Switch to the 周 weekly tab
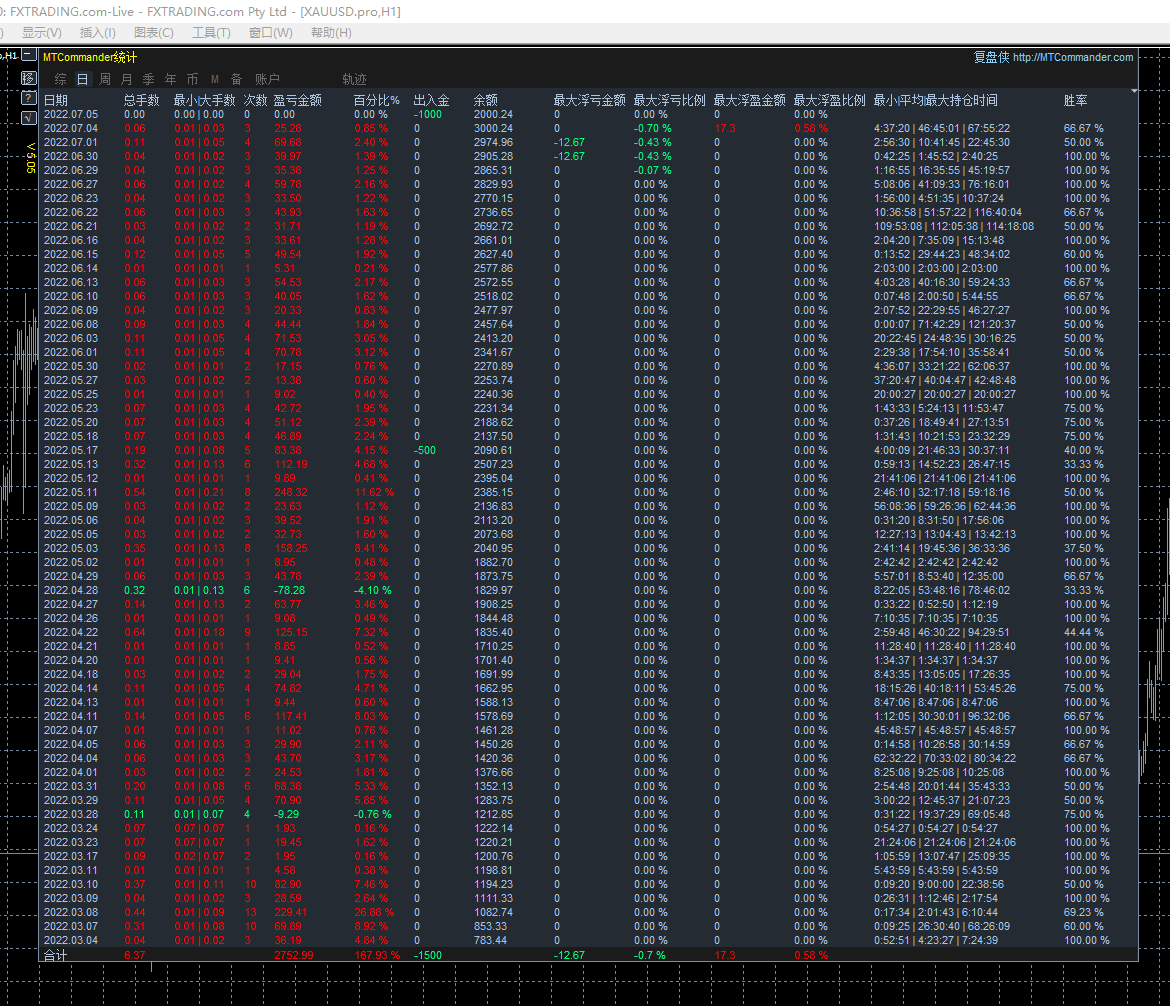This screenshot has width=1170, height=1006. click(104, 79)
